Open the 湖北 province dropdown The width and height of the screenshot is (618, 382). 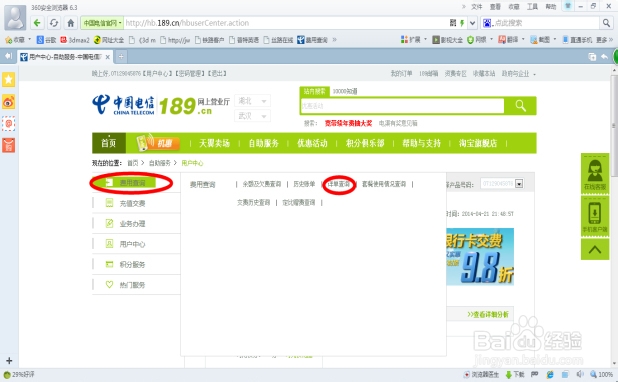pos(252,101)
